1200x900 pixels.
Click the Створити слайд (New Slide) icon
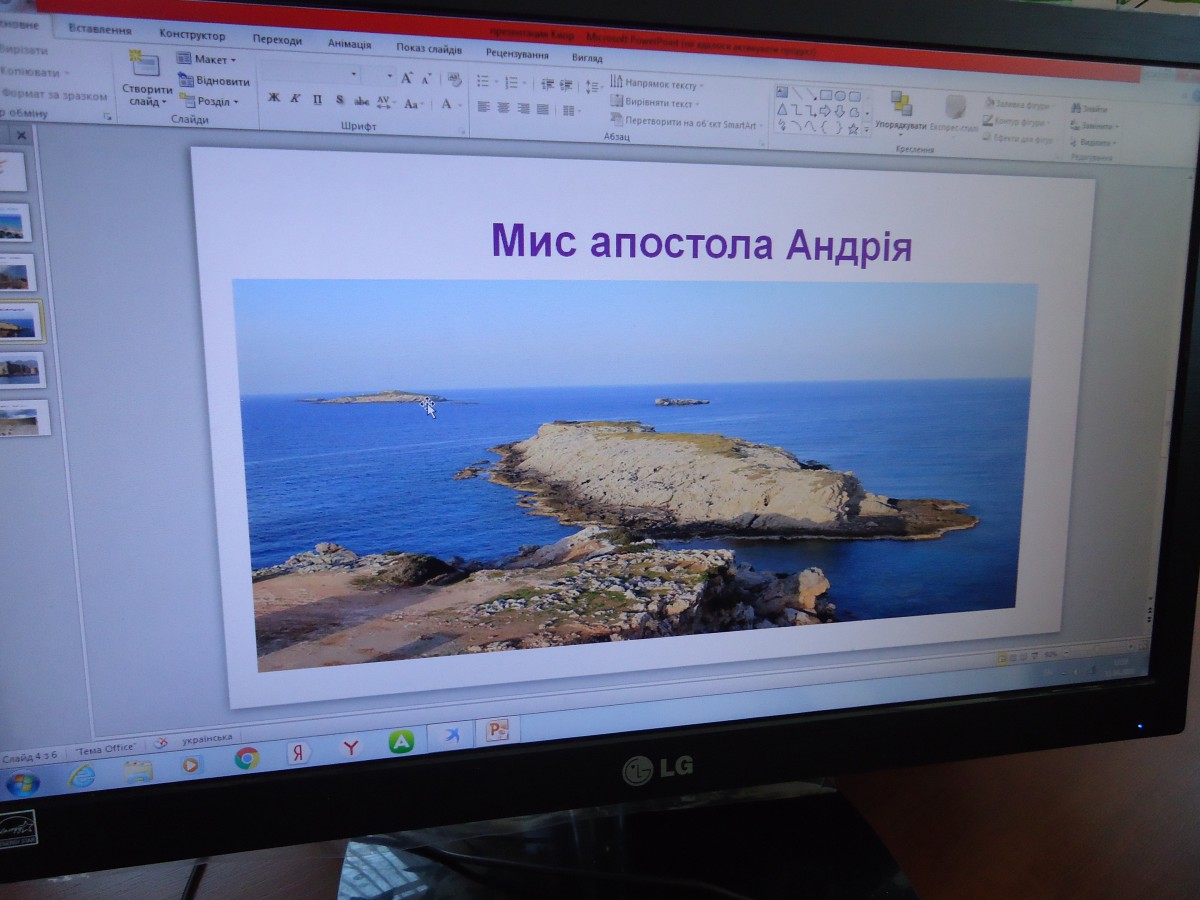pos(146,67)
